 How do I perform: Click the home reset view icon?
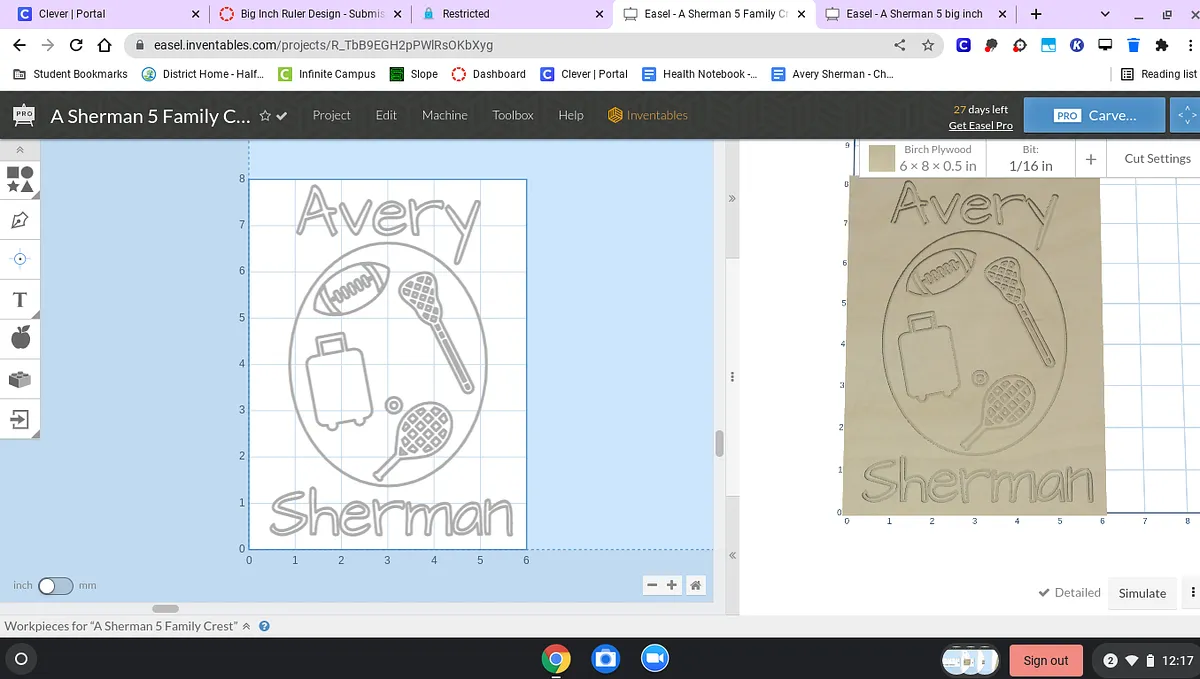click(695, 586)
